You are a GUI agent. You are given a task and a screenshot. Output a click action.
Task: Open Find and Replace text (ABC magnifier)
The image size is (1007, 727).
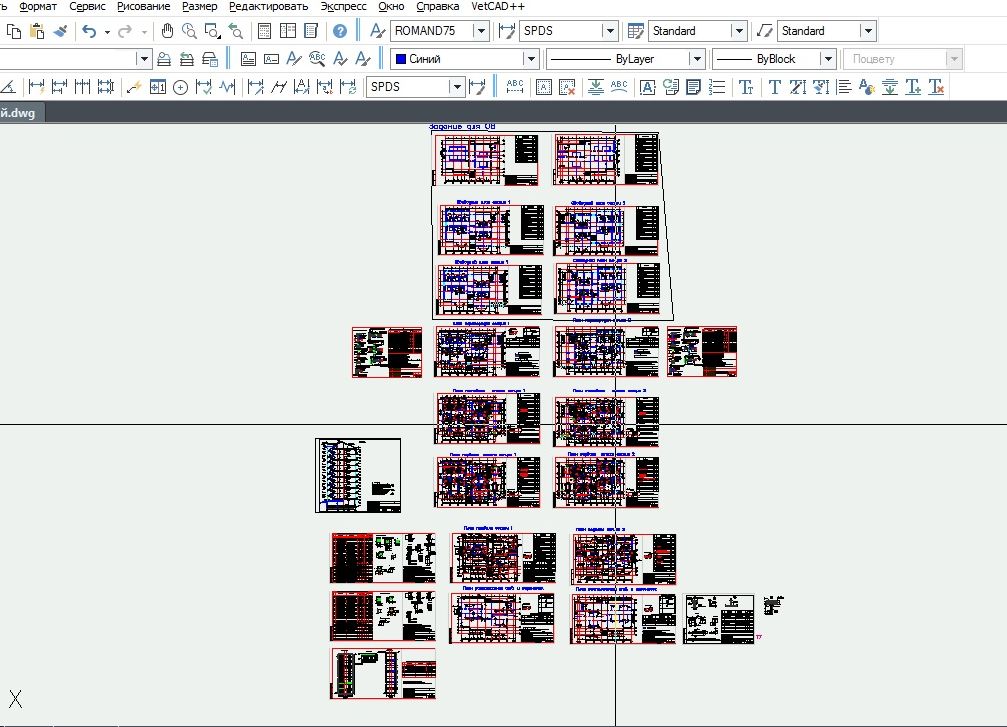[x=317, y=59]
